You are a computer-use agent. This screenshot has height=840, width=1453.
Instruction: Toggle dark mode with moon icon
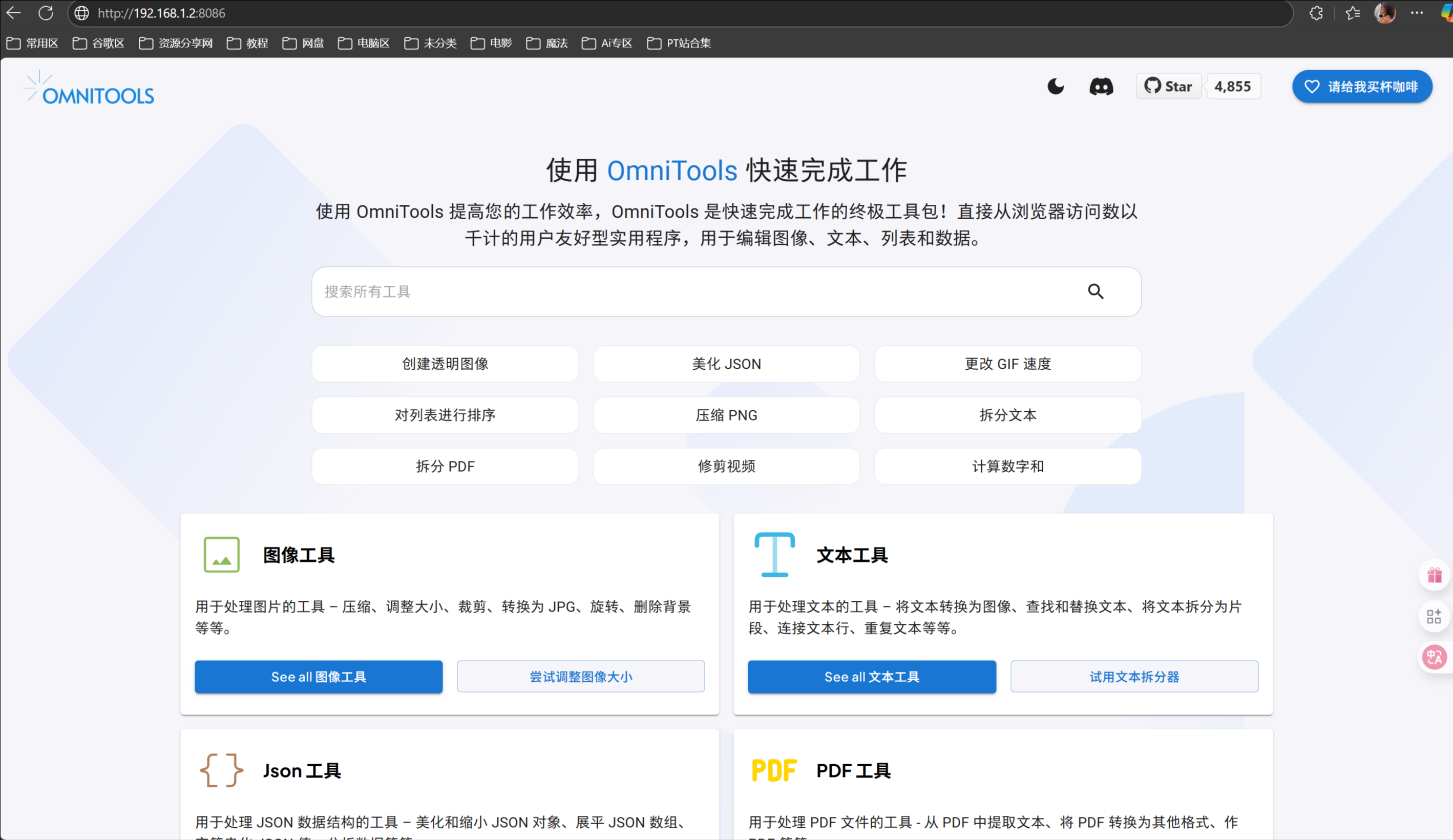point(1055,87)
